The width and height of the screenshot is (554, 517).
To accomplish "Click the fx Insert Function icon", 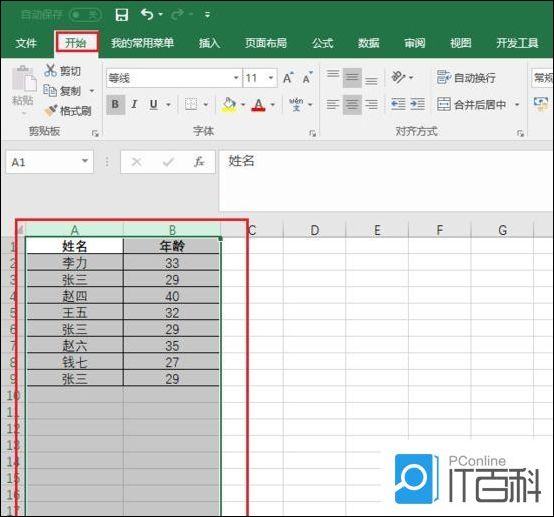I will 199,162.
